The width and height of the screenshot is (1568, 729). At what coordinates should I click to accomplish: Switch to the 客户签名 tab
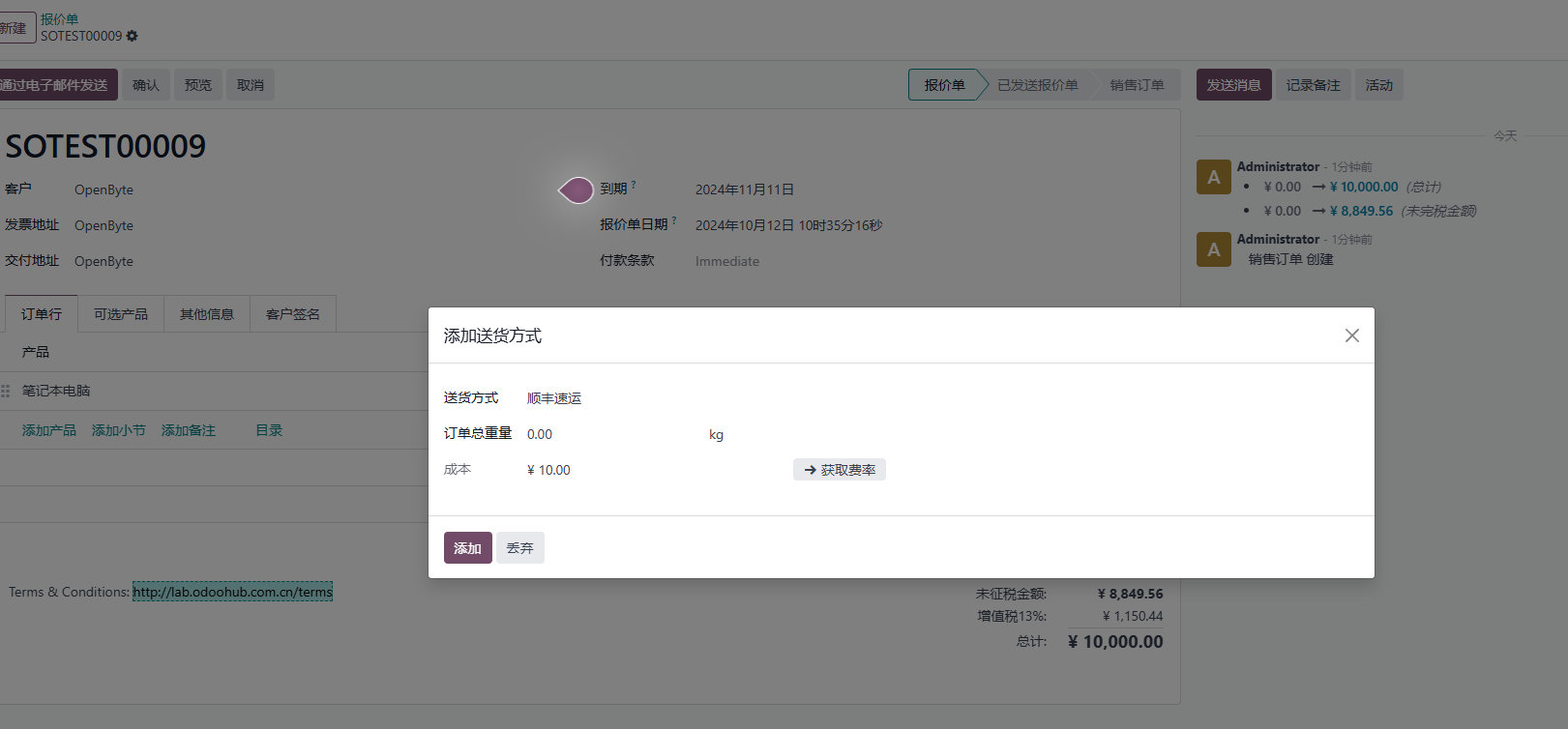(293, 314)
